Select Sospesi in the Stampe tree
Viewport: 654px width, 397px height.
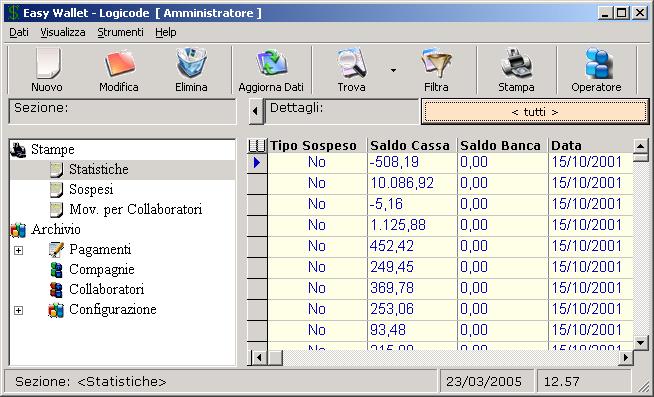point(91,189)
